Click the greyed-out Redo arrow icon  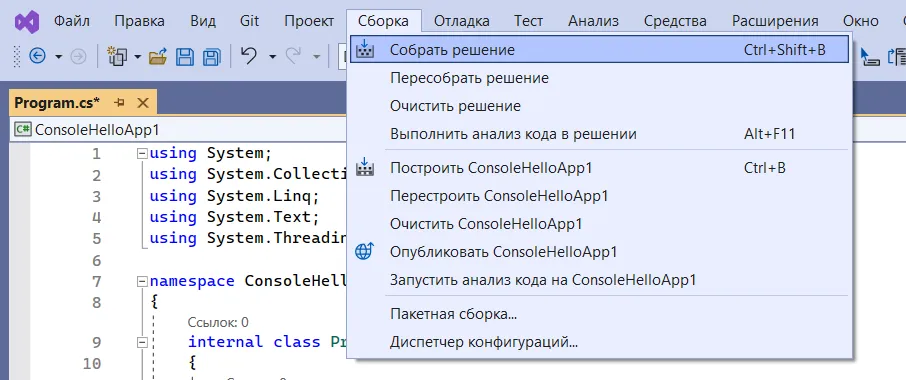[x=294, y=55]
